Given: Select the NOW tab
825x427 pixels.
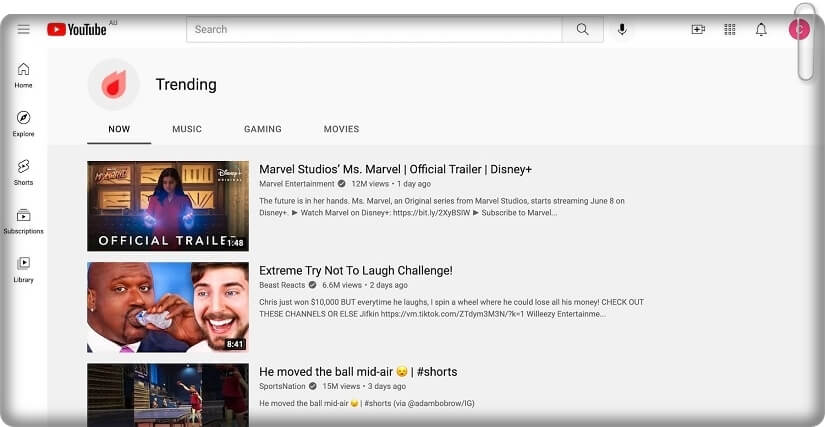Looking at the screenshot, I should [119, 129].
